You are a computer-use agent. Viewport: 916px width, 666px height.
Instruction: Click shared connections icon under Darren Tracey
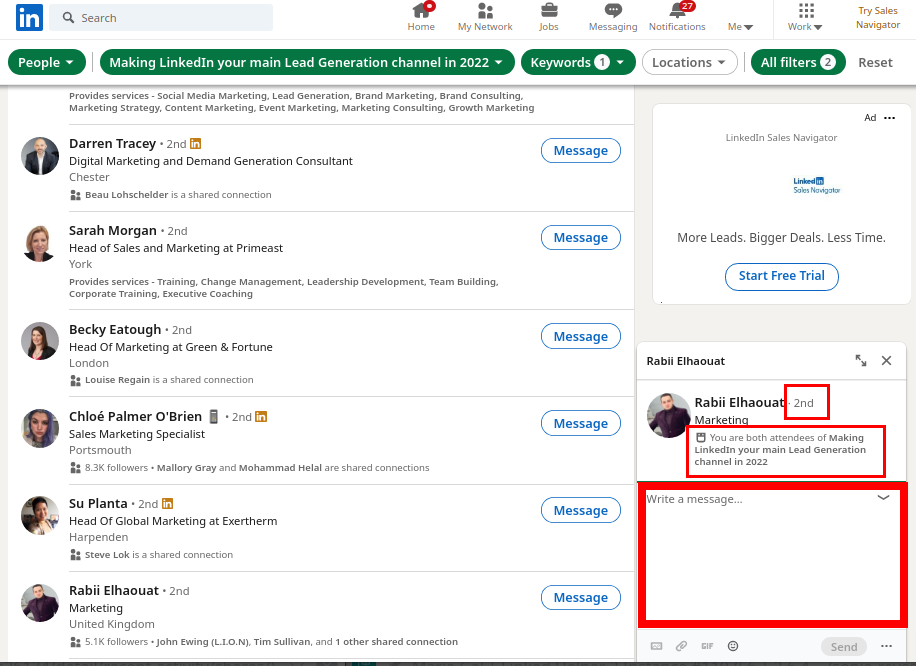(x=75, y=195)
